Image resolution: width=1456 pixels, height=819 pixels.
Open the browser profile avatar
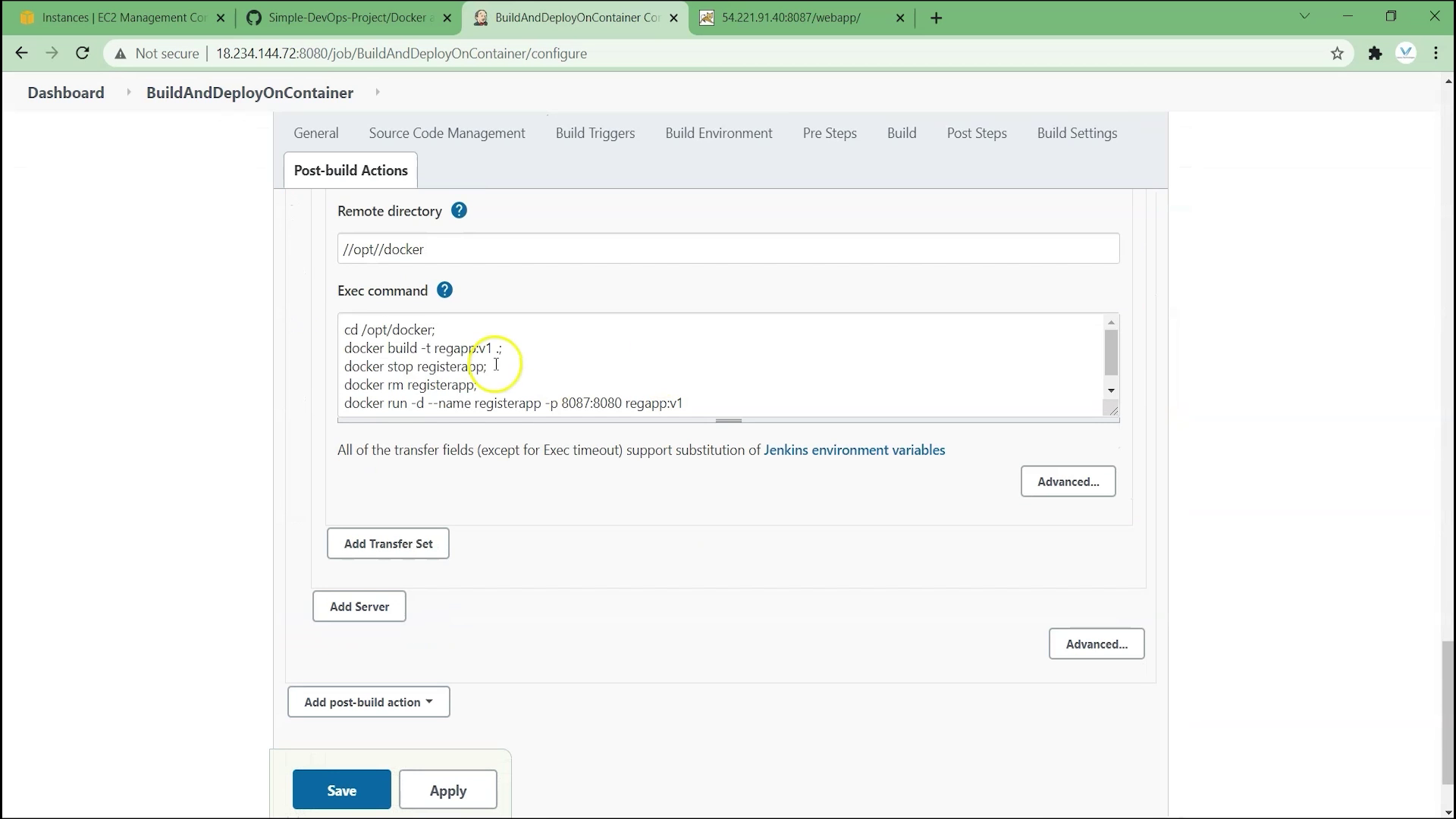tap(1406, 53)
